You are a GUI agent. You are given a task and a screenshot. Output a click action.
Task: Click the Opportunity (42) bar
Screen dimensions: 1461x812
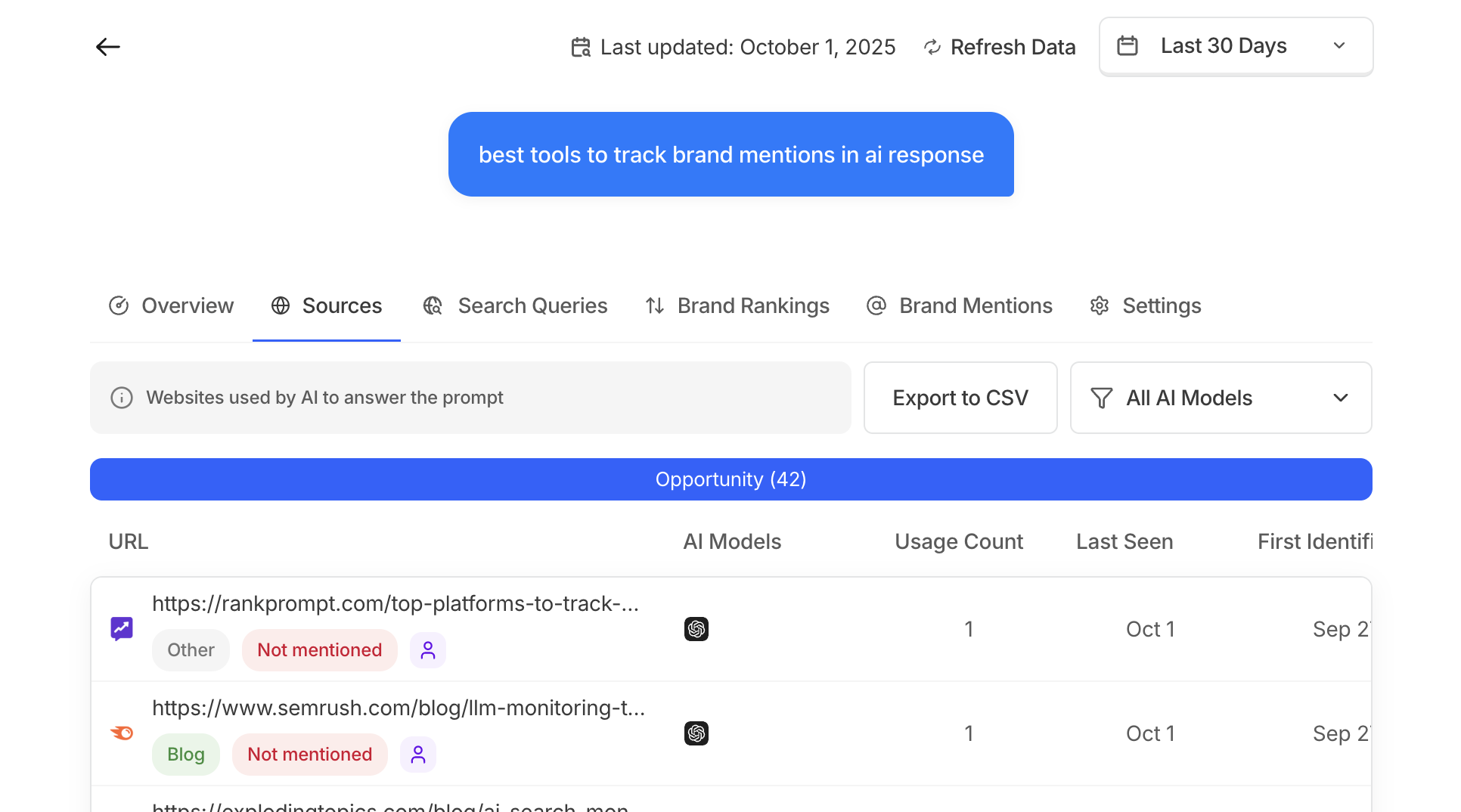coord(730,479)
